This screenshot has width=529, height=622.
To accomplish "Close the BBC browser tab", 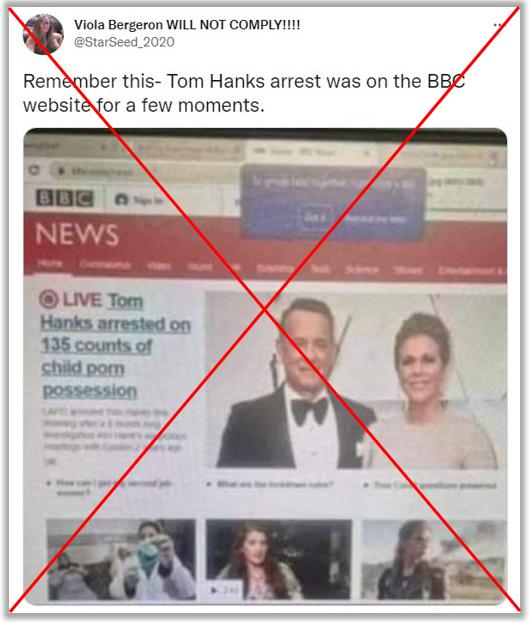I will pyautogui.click(x=367, y=153).
